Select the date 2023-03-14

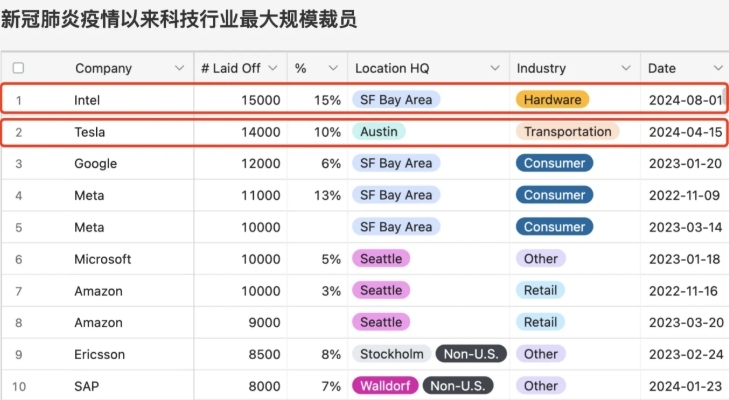(685, 227)
